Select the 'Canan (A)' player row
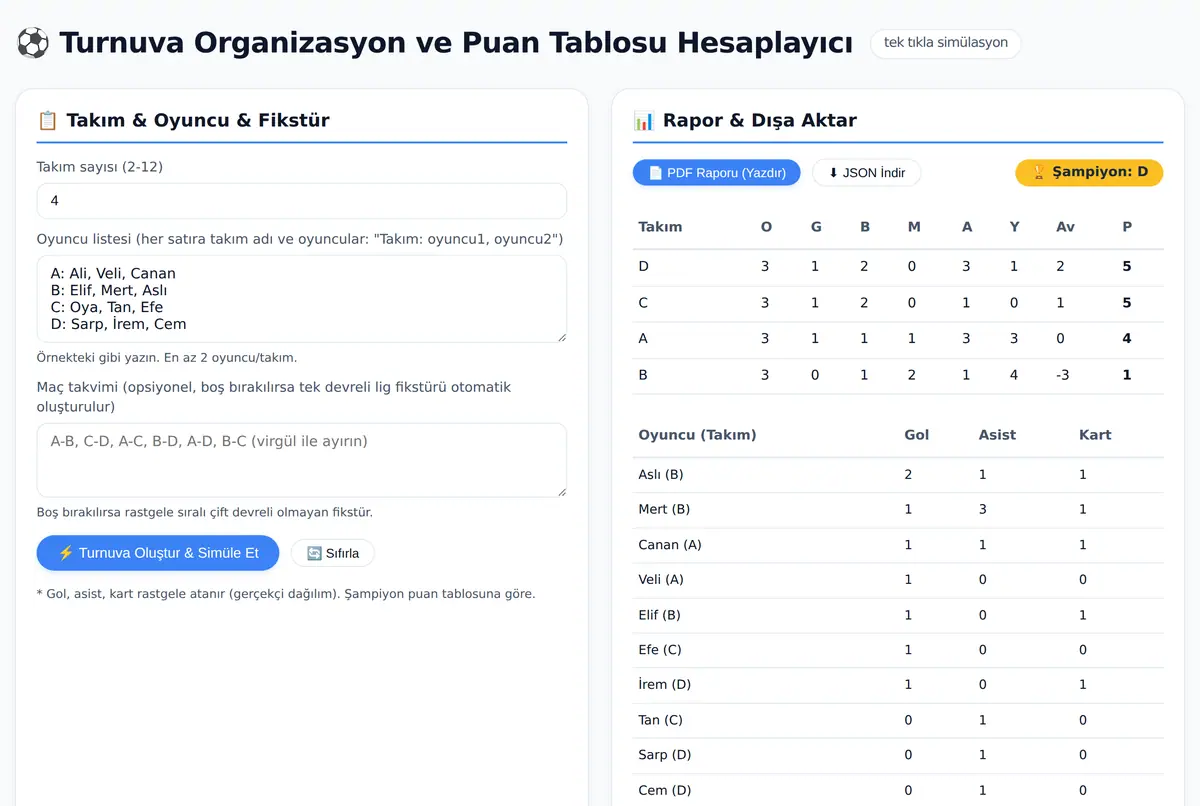Screen dimensions: 1200x806 (x=898, y=545)
